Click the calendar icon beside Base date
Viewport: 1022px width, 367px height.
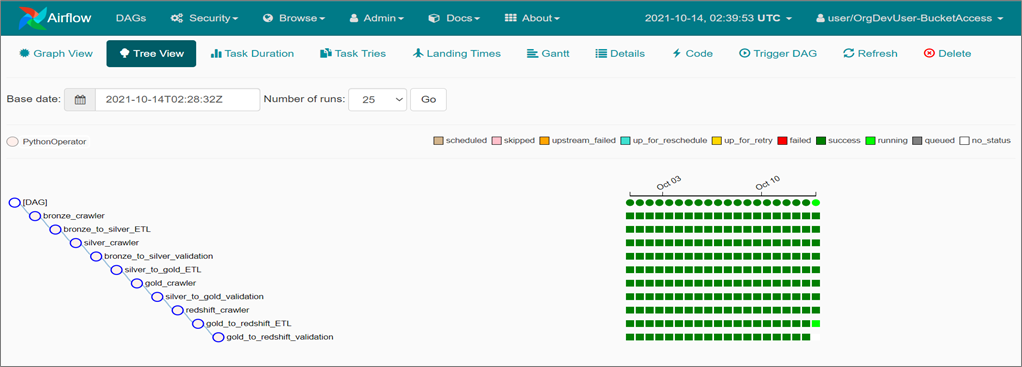click(x=80, y=100)
